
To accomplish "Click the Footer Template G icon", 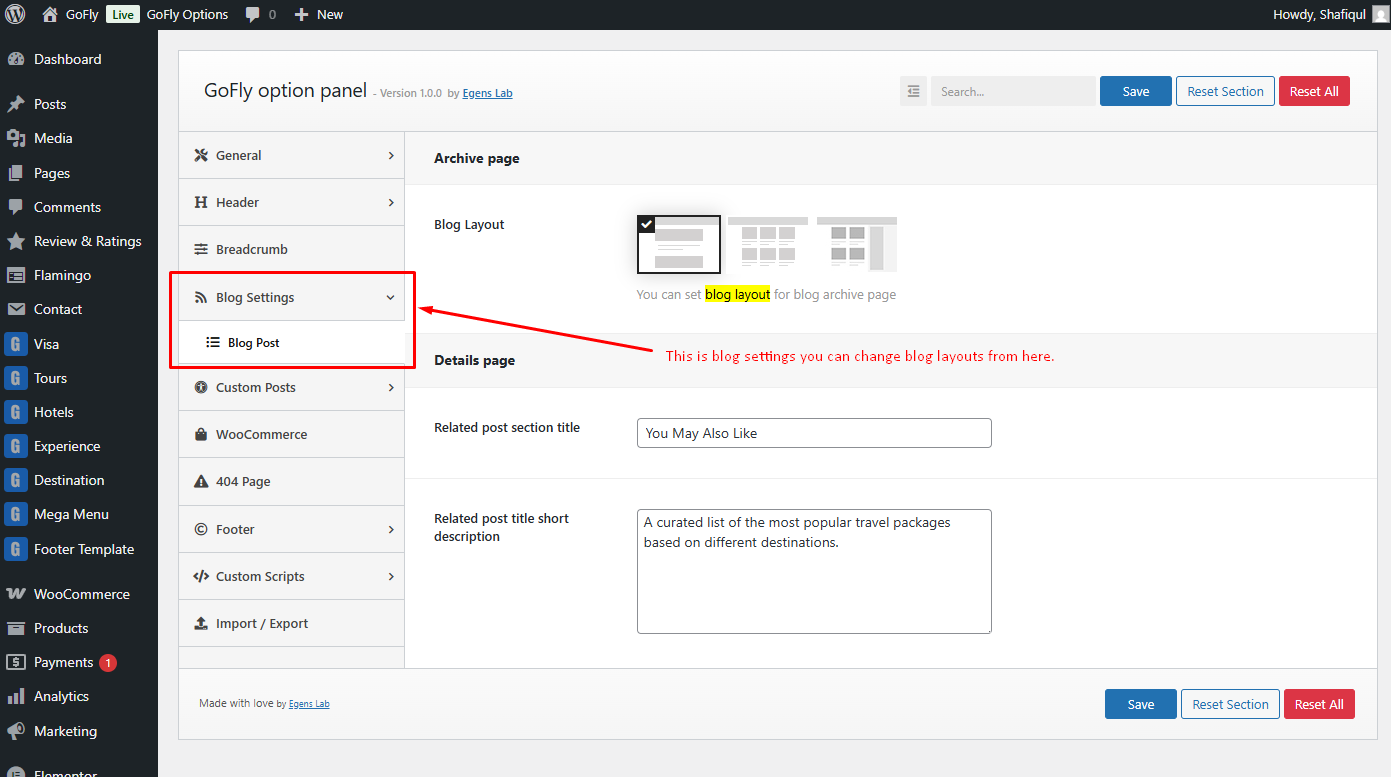I will click(16, 549).
